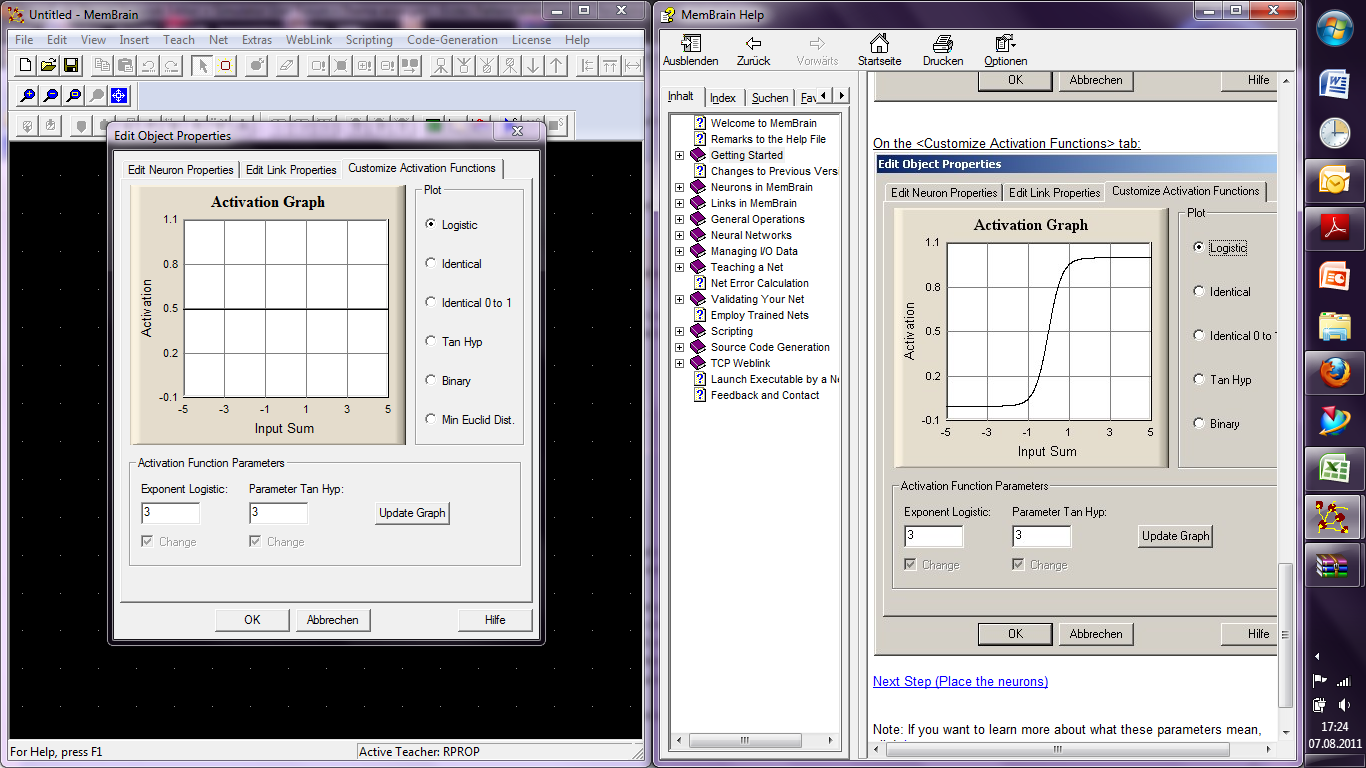The height and width of the screenshot is (768, 1366).
Task: Click the zoom in magnifier icon
Action: pos(27,96)
